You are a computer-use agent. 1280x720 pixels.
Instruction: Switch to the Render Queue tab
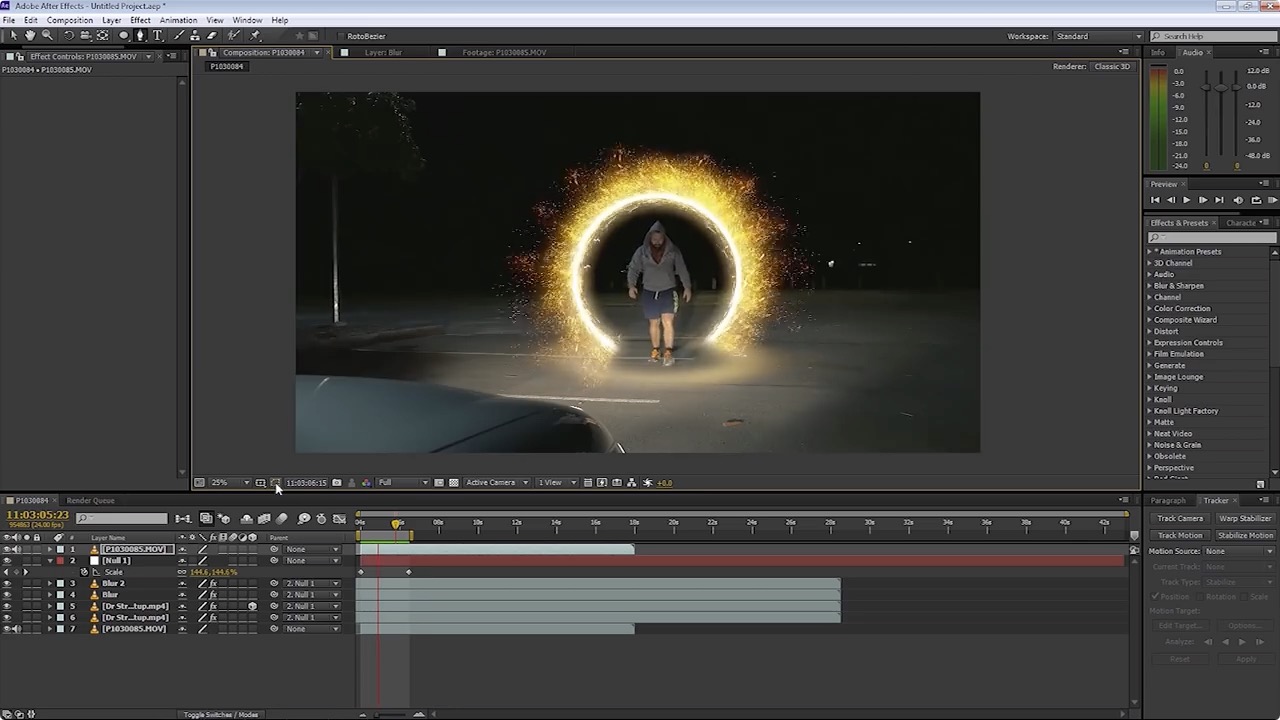point(90,500)
